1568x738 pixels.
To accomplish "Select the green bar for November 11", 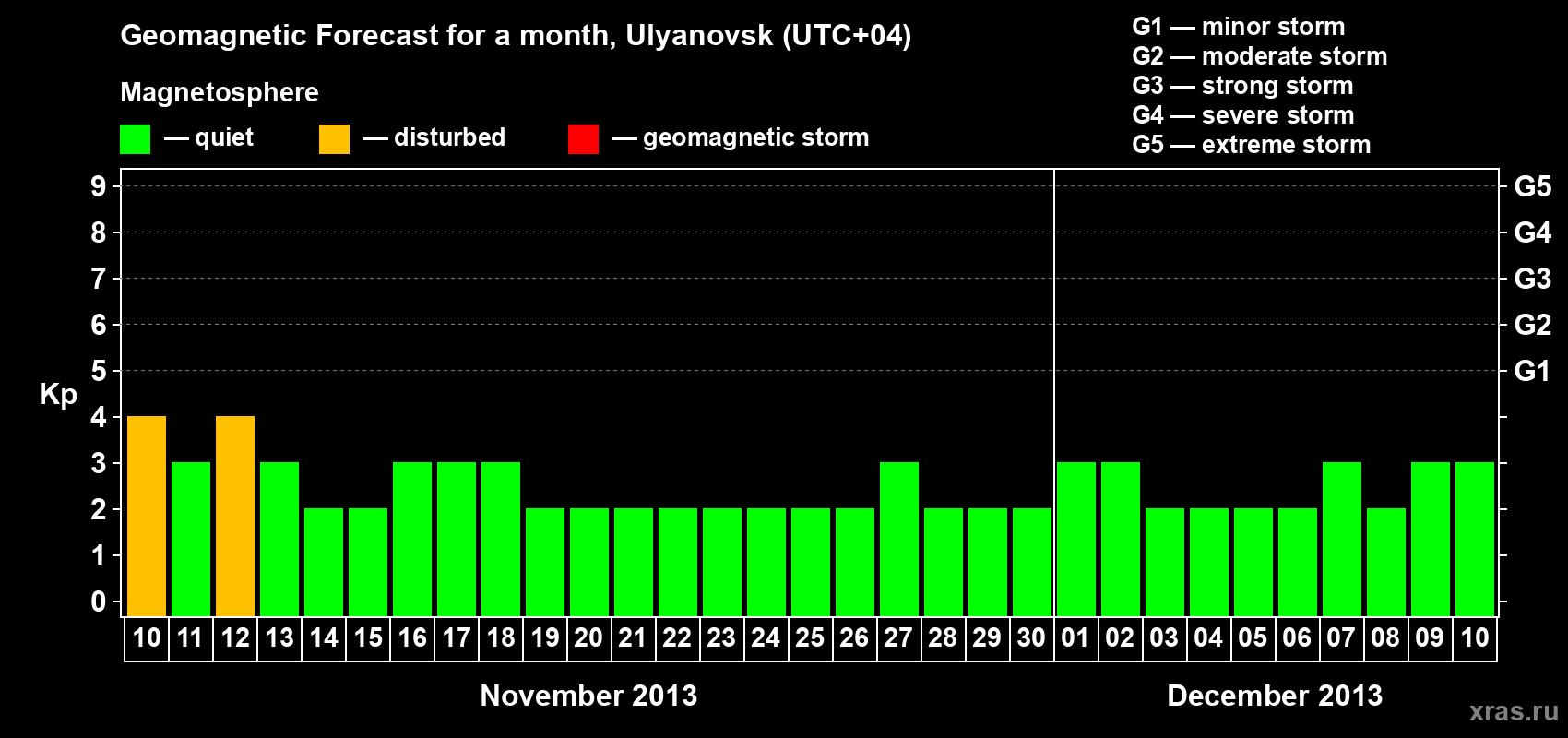I will pos(191,539).
